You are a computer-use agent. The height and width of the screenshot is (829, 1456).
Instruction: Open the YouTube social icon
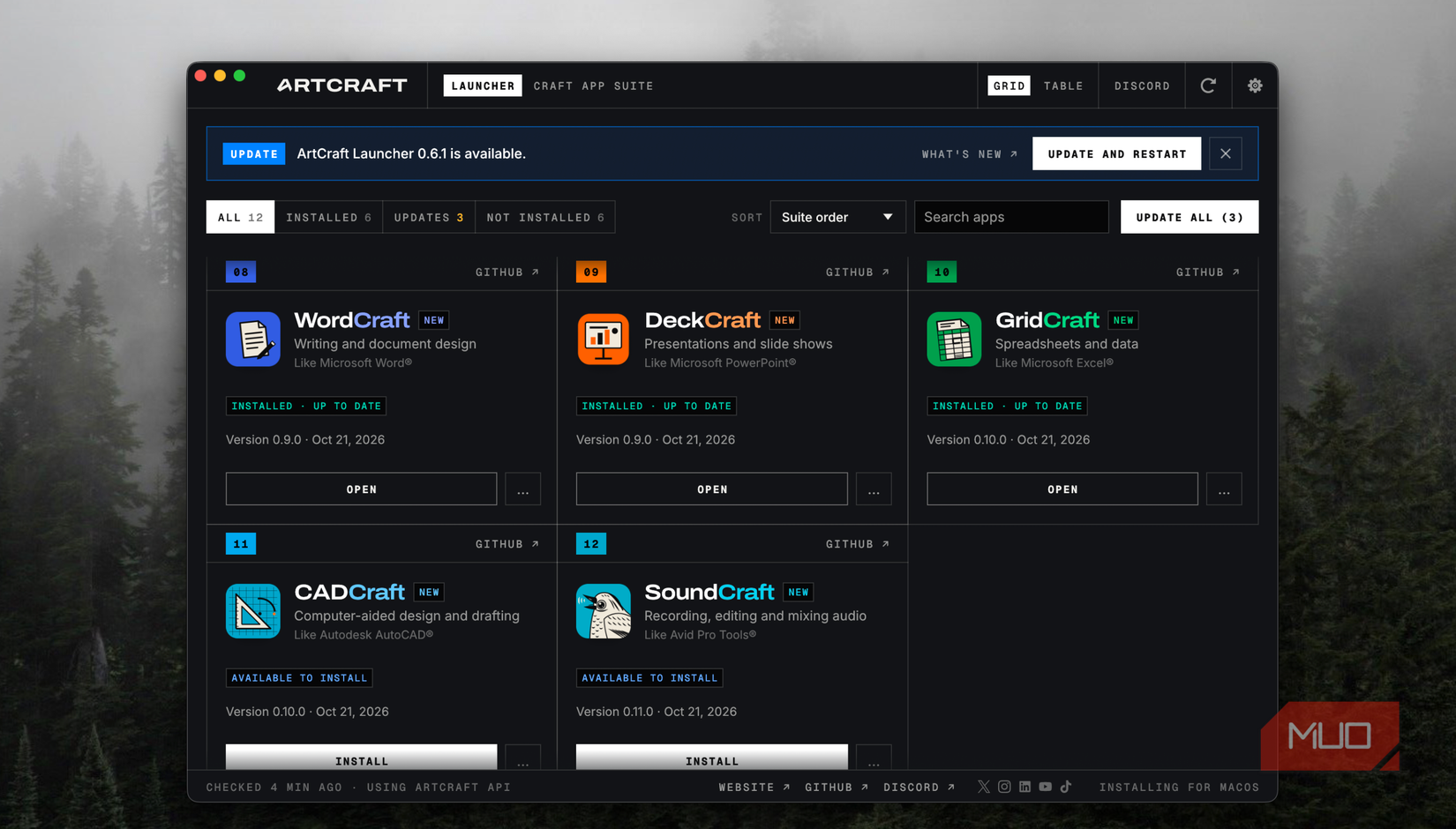(1045, 787)
